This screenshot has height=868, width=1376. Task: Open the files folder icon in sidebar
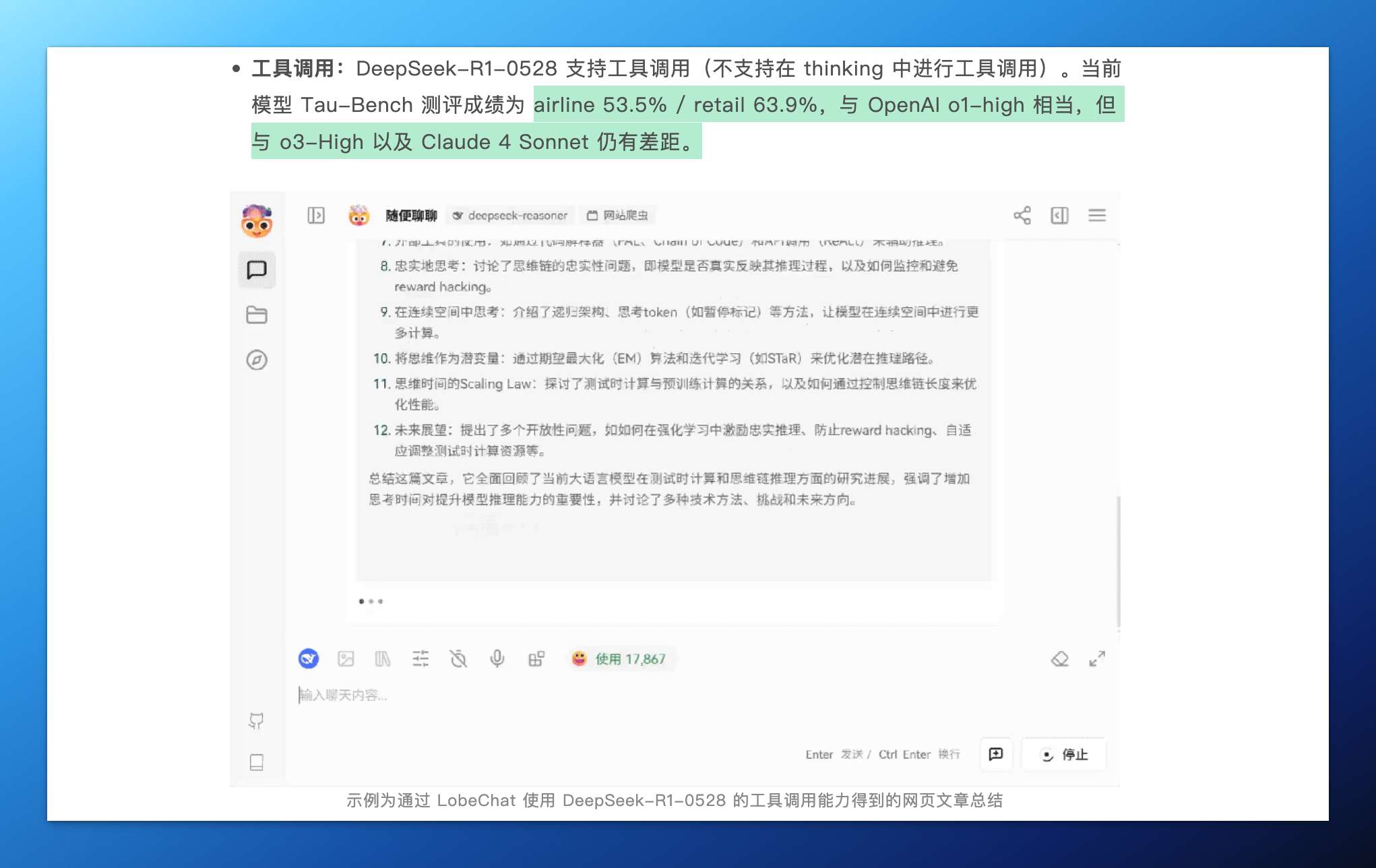(257, 315)
